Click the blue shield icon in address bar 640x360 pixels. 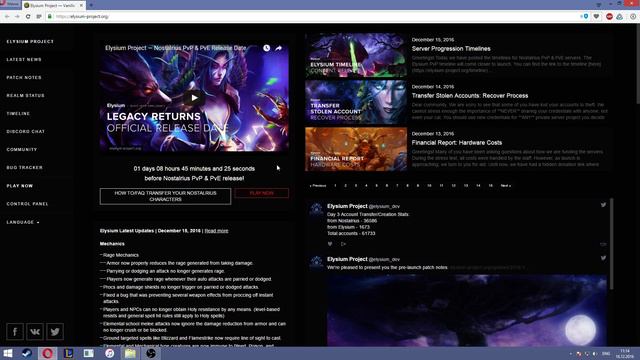click(x=585, y=17)
